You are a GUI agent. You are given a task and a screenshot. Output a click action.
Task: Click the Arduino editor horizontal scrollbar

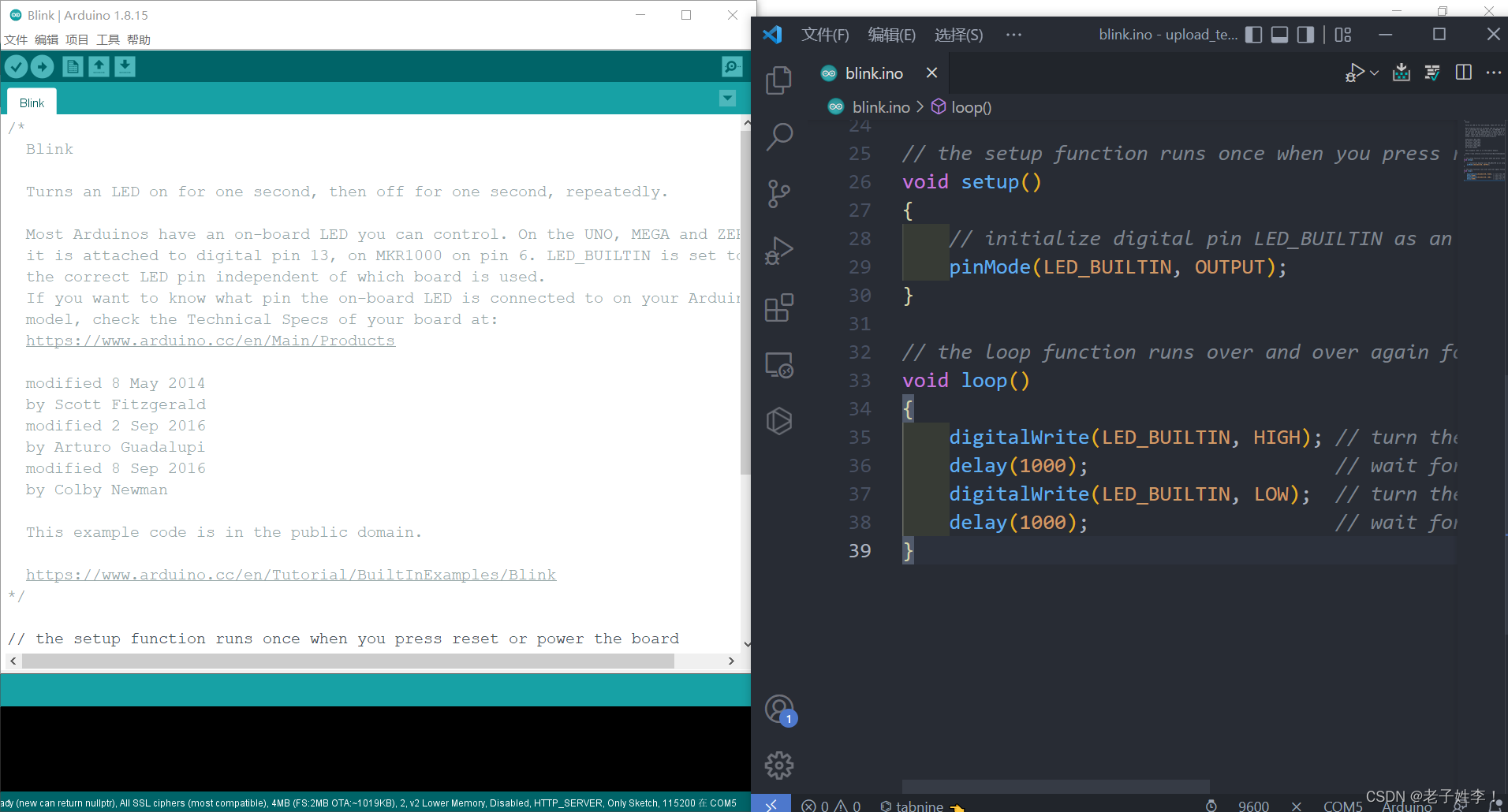pyautogui.click(x=348, y=661)
